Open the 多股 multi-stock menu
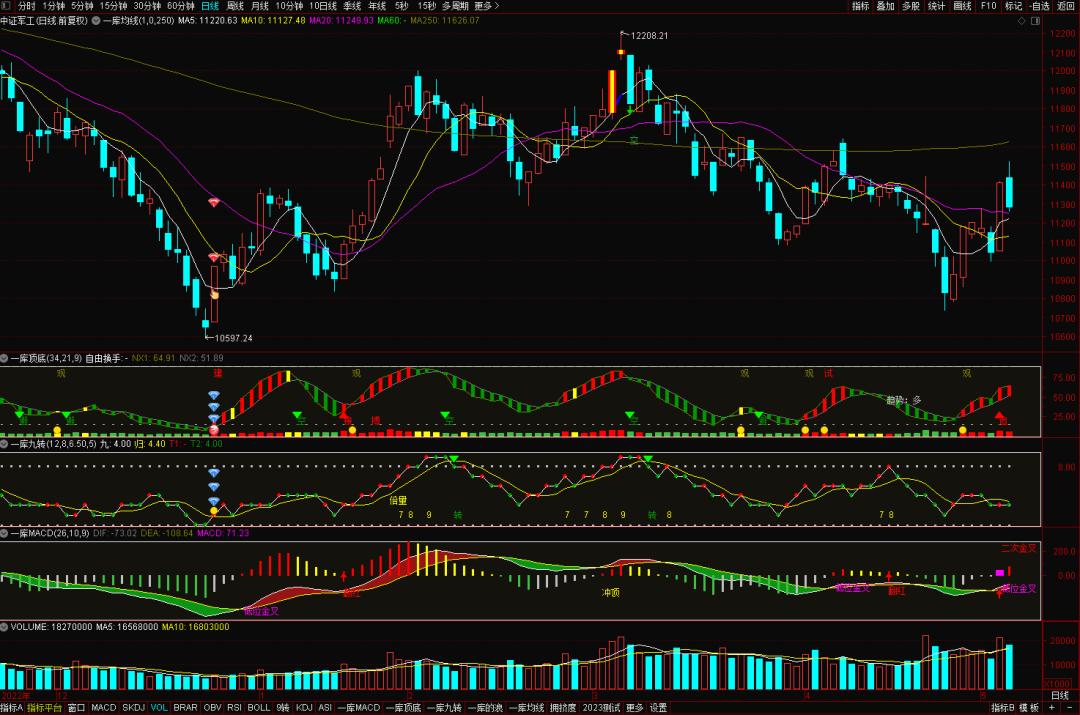The width and height of the screenshot is (1080, 715). tap(911, 6)
